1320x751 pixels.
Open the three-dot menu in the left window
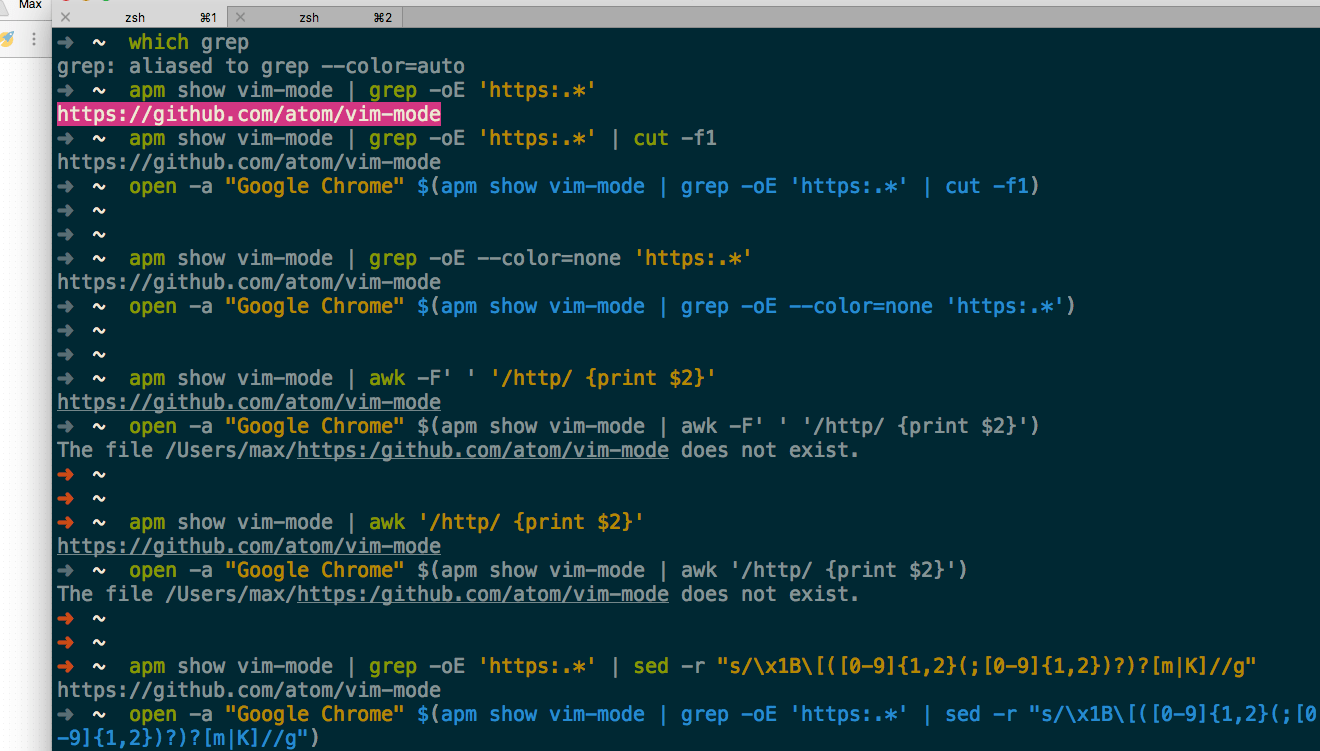(34, 39)
